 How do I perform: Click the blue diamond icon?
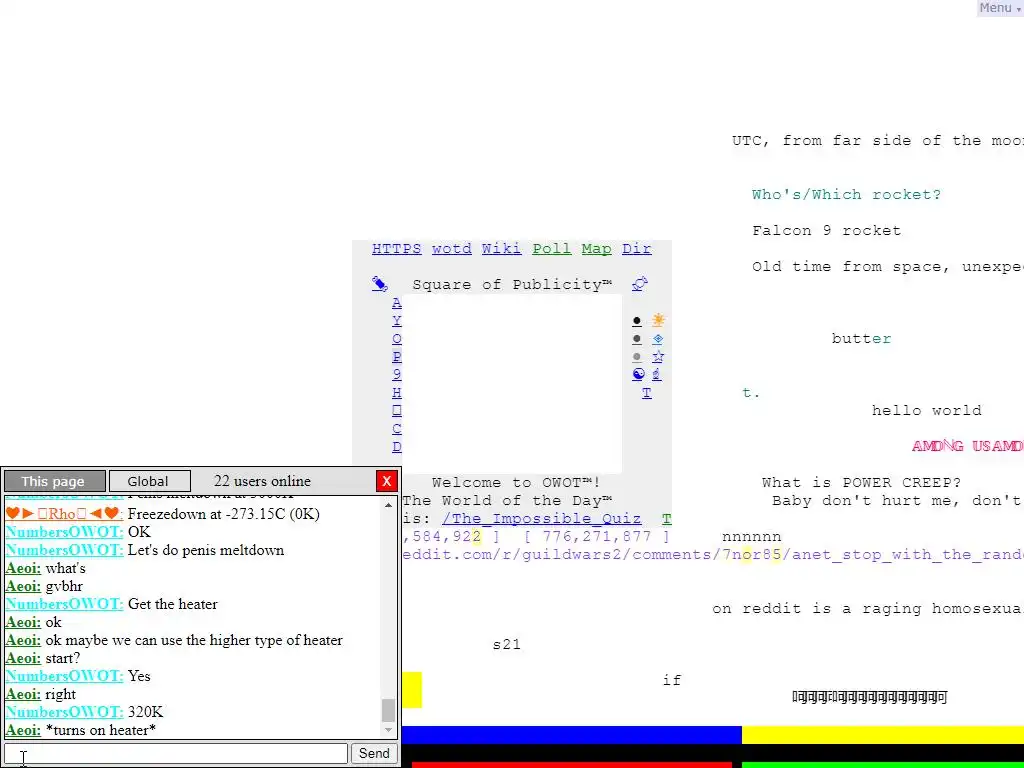658,339
